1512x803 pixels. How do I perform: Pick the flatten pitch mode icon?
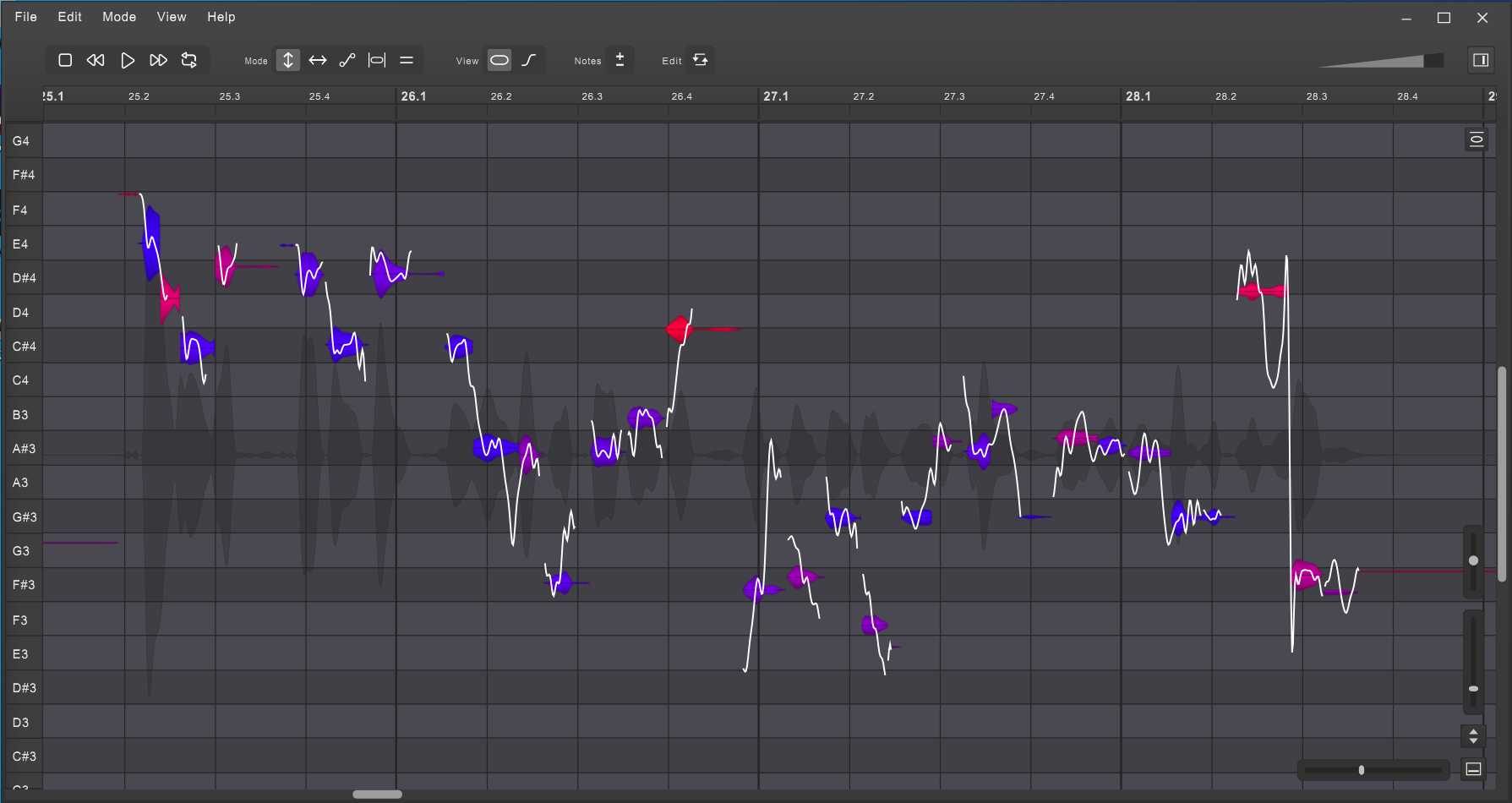[x=407, y=60]
